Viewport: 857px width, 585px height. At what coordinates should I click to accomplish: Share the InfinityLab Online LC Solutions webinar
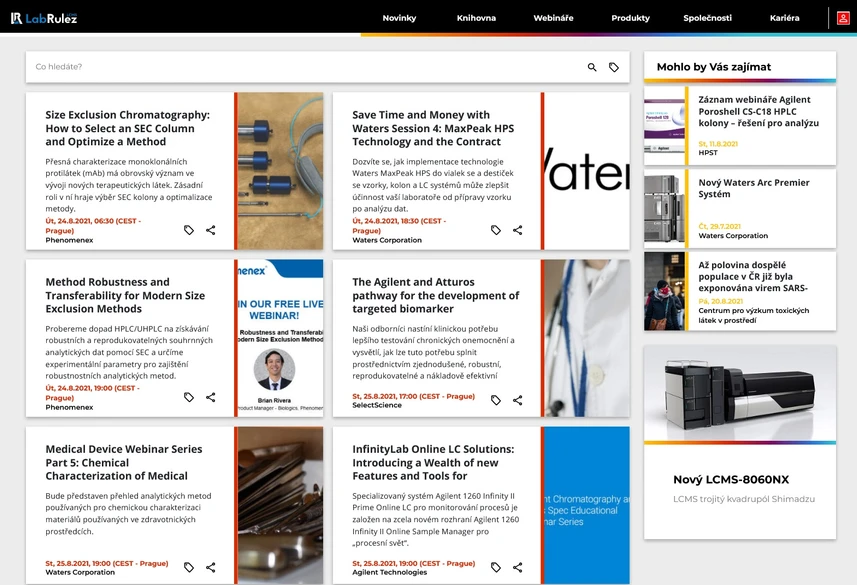pos(518,568)
